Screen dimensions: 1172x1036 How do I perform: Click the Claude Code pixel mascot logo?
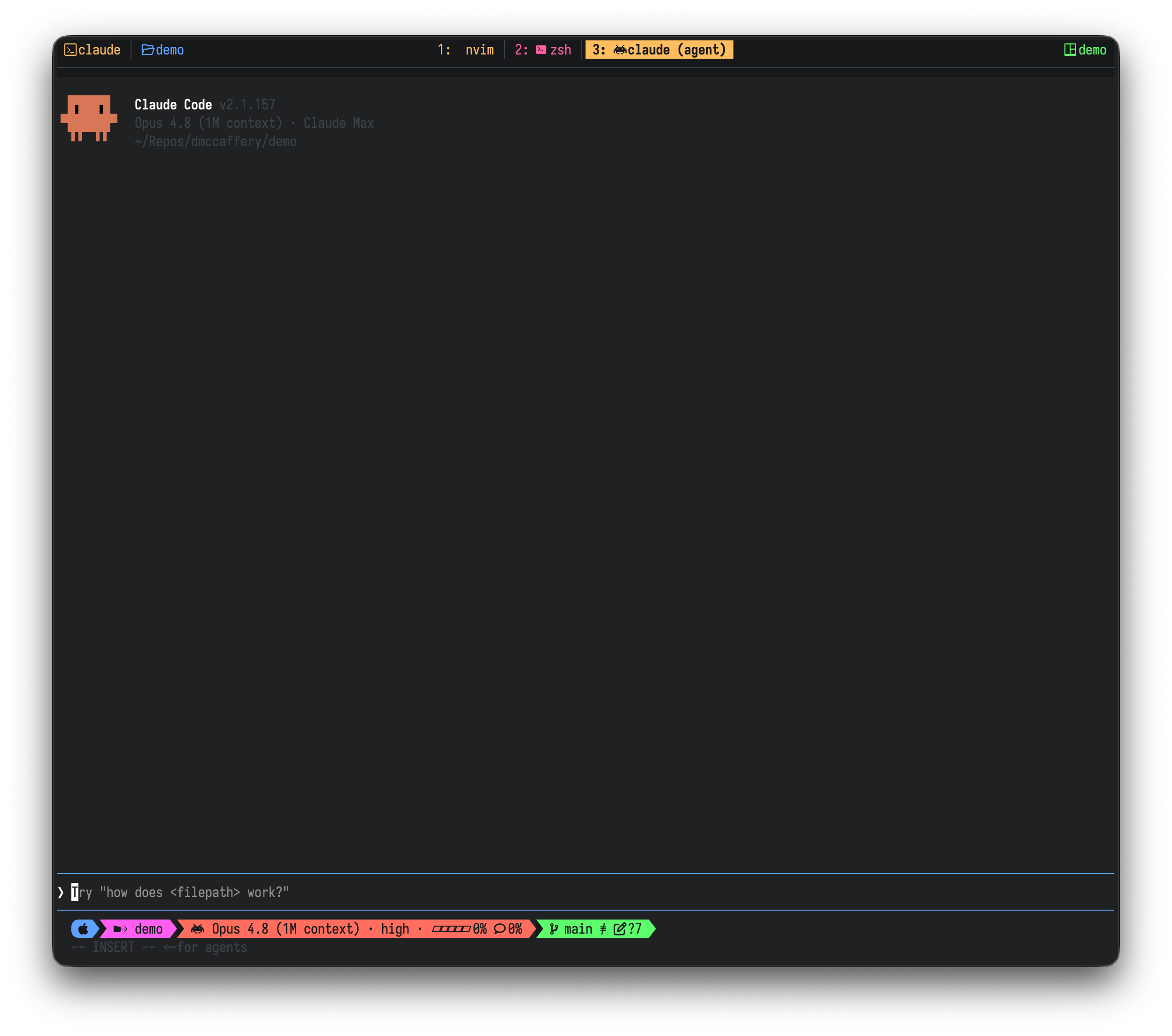89,118
